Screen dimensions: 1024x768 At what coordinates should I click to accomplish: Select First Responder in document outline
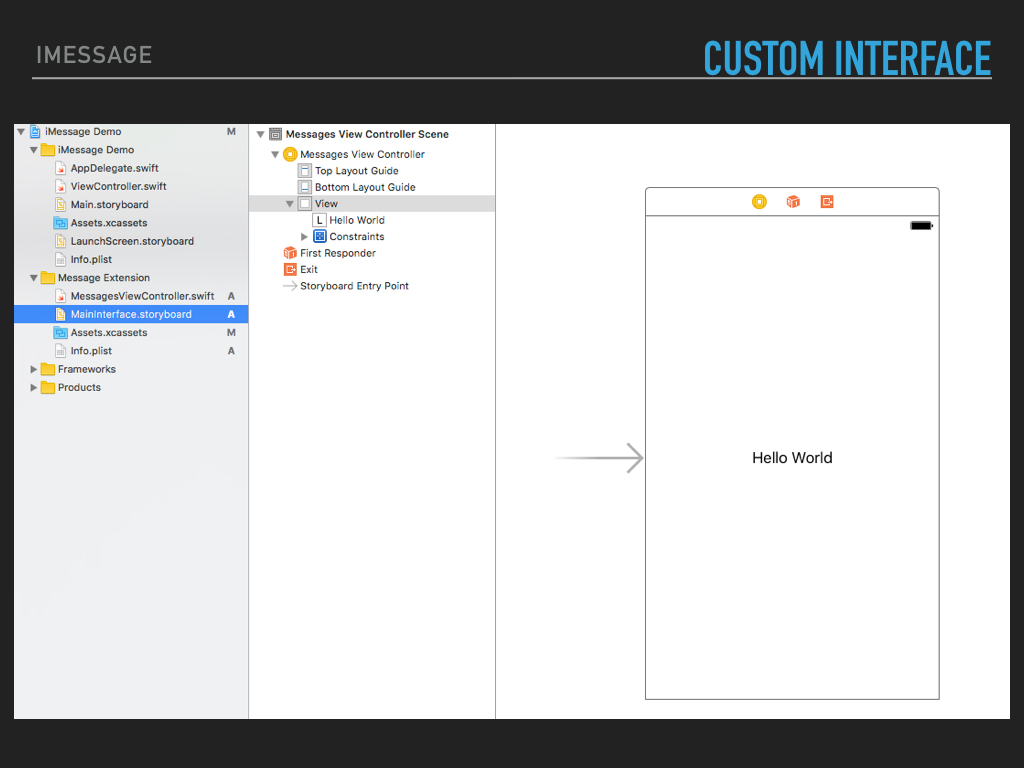click(x=337, y=253)
